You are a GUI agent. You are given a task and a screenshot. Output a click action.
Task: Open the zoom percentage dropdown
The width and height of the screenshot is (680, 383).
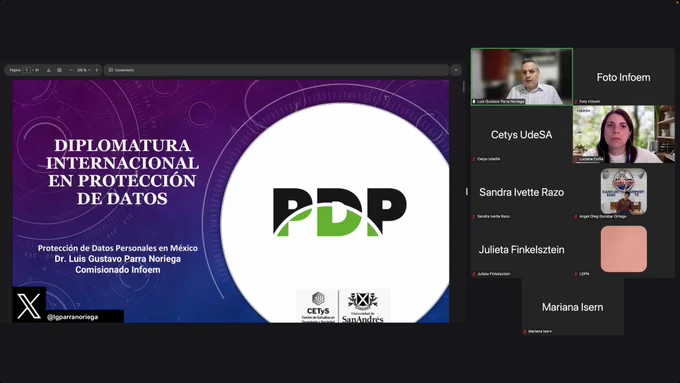point(83,70)
